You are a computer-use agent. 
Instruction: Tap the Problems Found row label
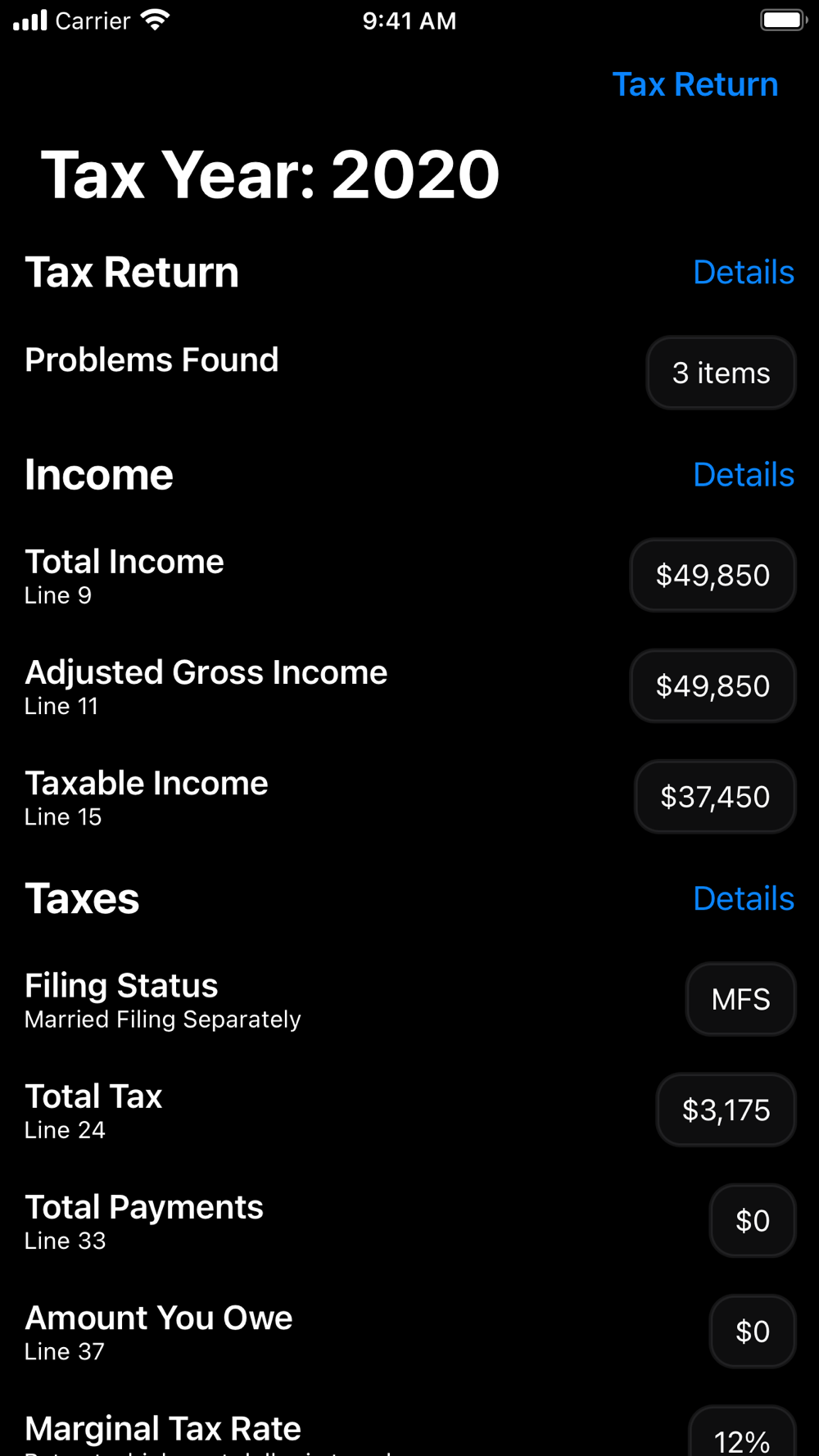point(152,359)
